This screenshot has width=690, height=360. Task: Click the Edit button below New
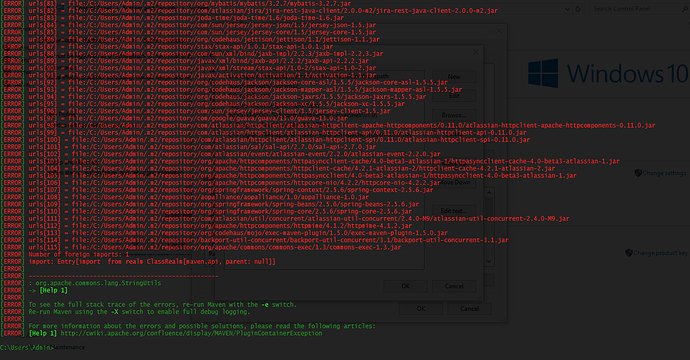(454, 96)
